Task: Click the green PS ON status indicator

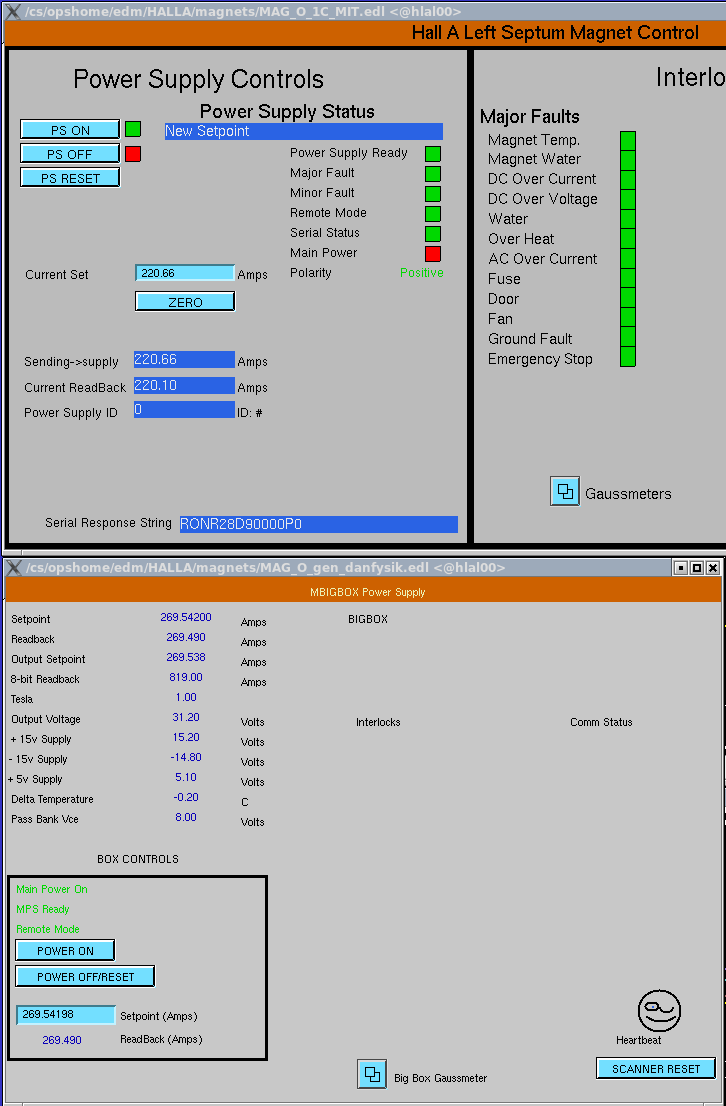Action: 133,129
